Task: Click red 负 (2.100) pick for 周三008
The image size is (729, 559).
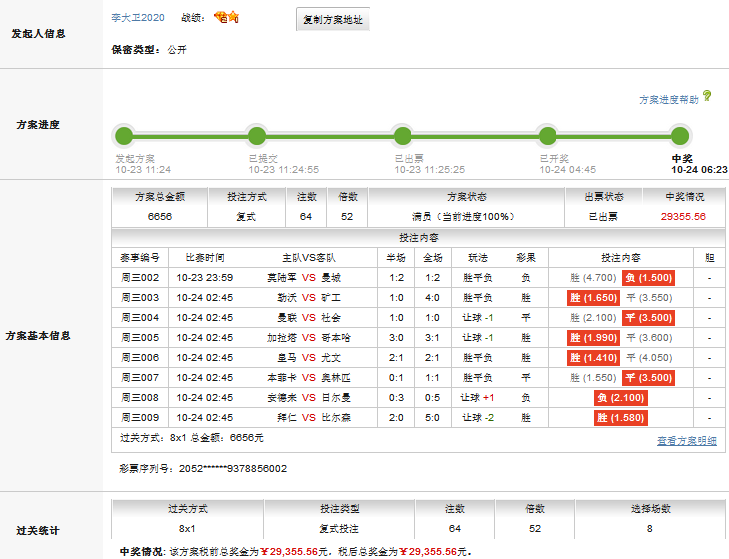Action: tap(621, 398)
